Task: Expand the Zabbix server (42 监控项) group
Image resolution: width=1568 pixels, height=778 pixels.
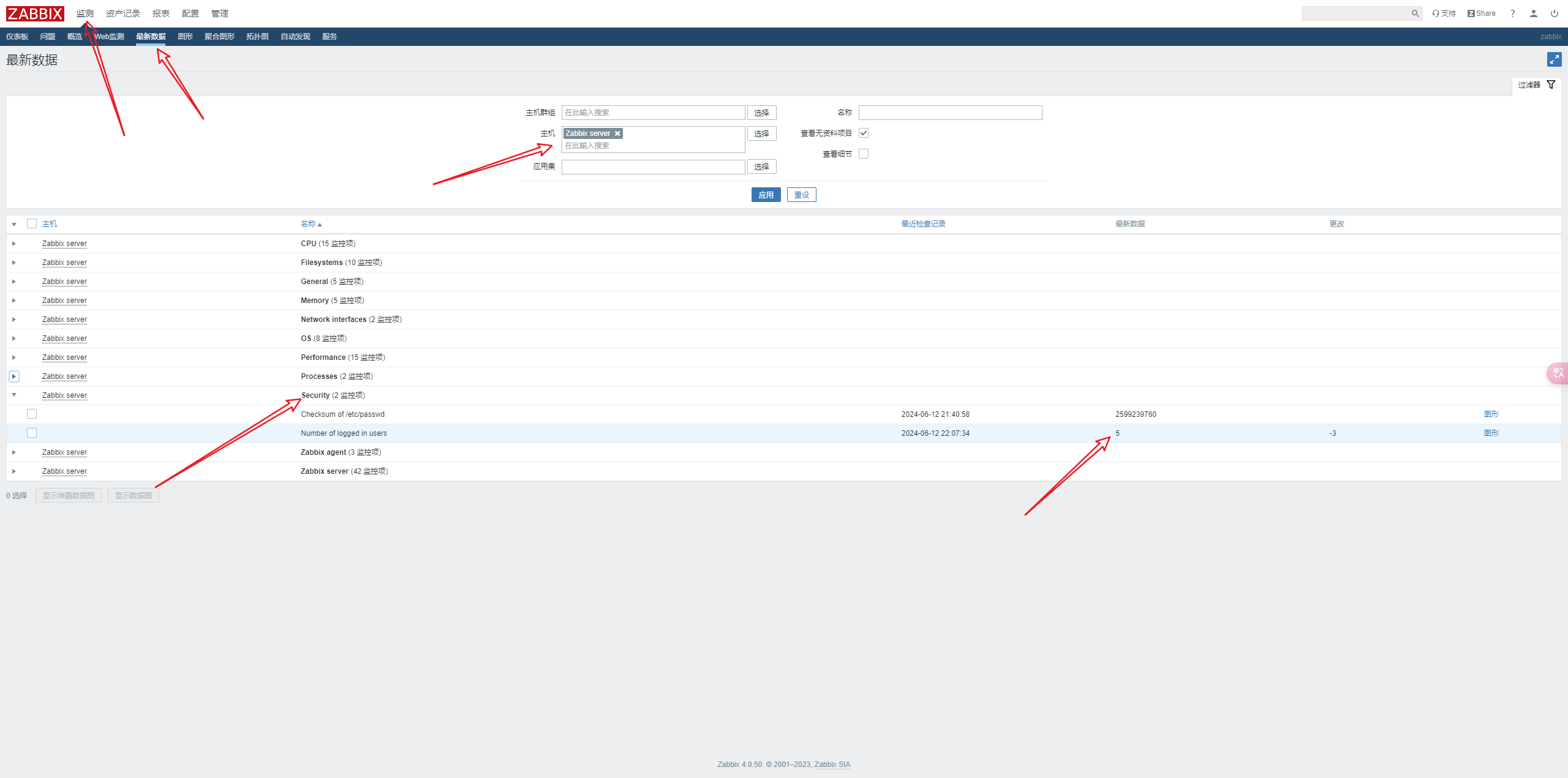Action: (14, 471)
